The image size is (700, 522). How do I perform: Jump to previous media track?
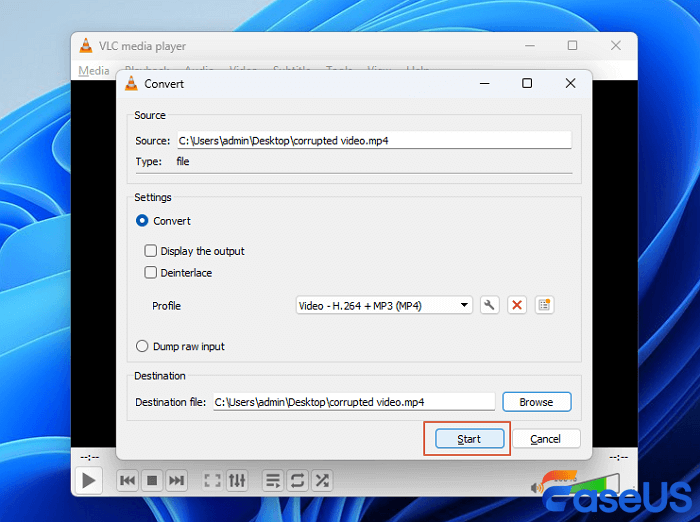coord(127,480)
